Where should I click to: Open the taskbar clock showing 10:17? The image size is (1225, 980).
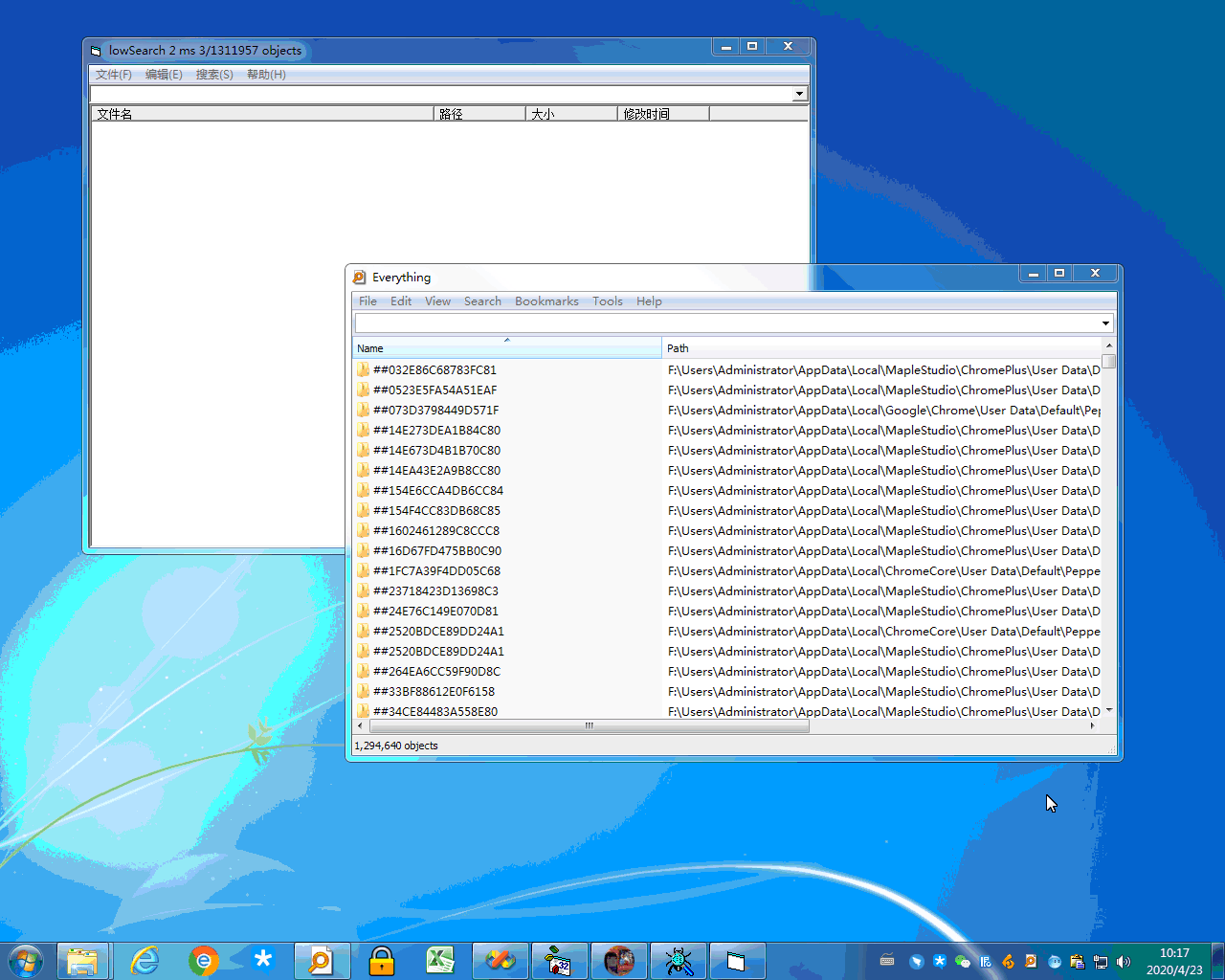1174,961
